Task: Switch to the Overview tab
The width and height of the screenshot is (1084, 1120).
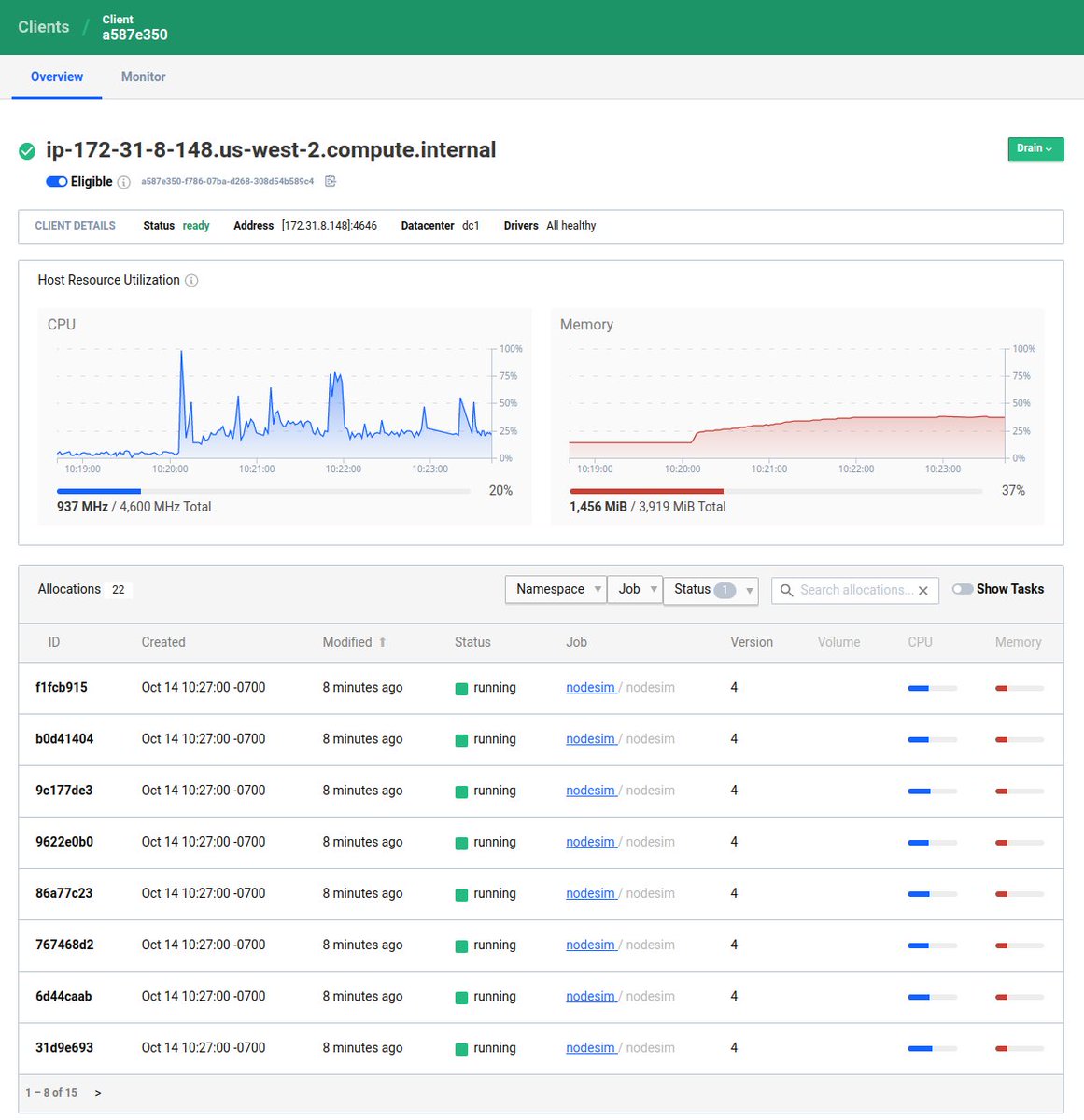Action: tap(57, 77)
